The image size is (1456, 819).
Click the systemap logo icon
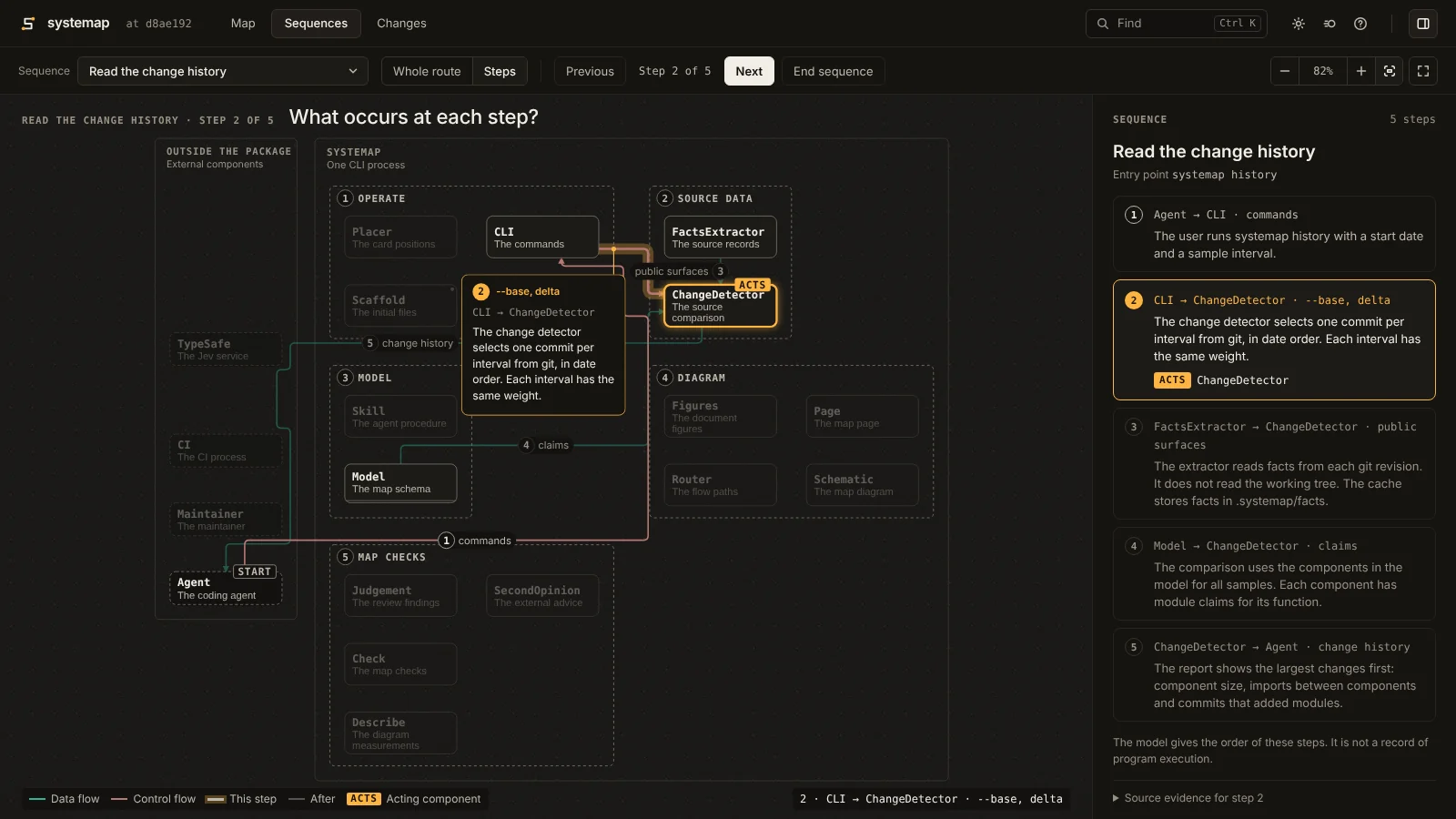pyautogui.click(x=28, y=24)
